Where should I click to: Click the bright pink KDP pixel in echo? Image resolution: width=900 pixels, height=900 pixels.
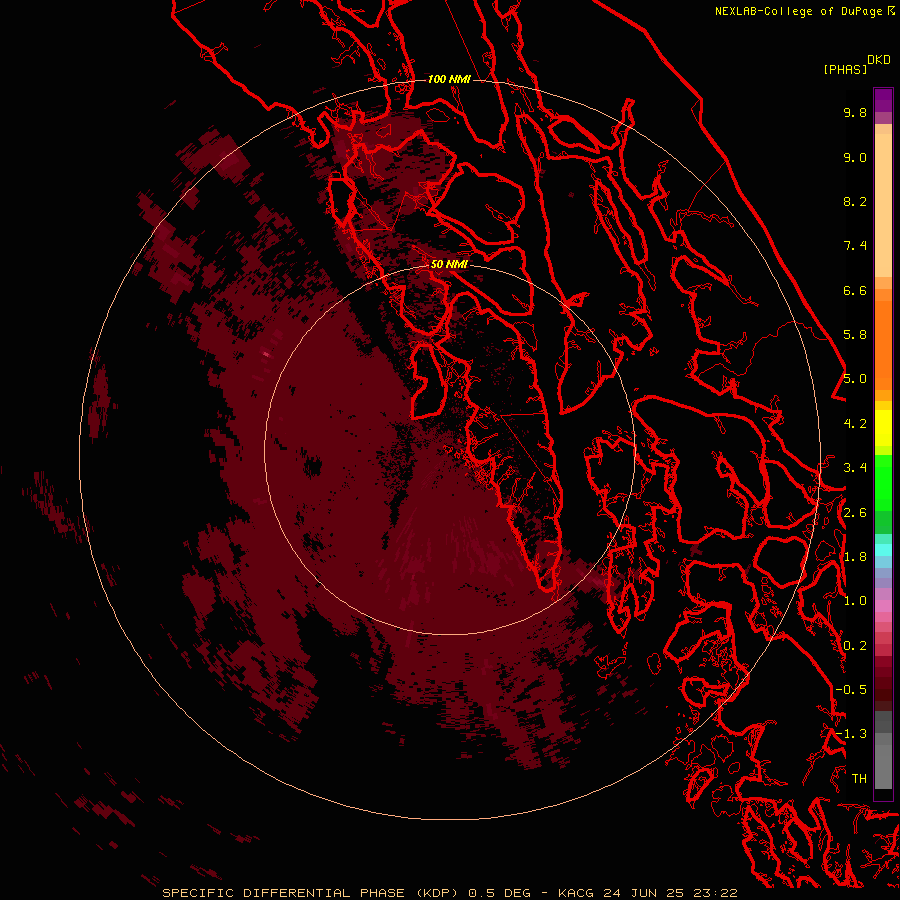click(266, 354)
